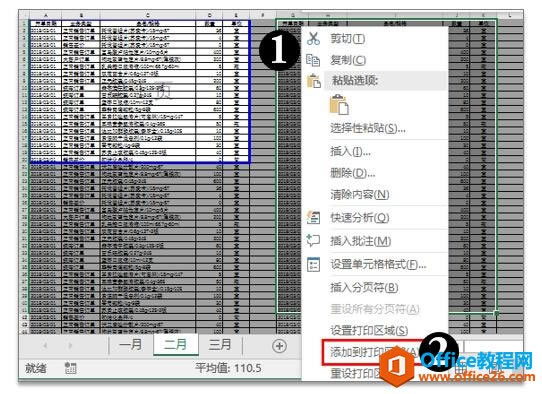Add a new sheet with plus icon
Viewport: 542px width, 394px height.
point(279,346)
